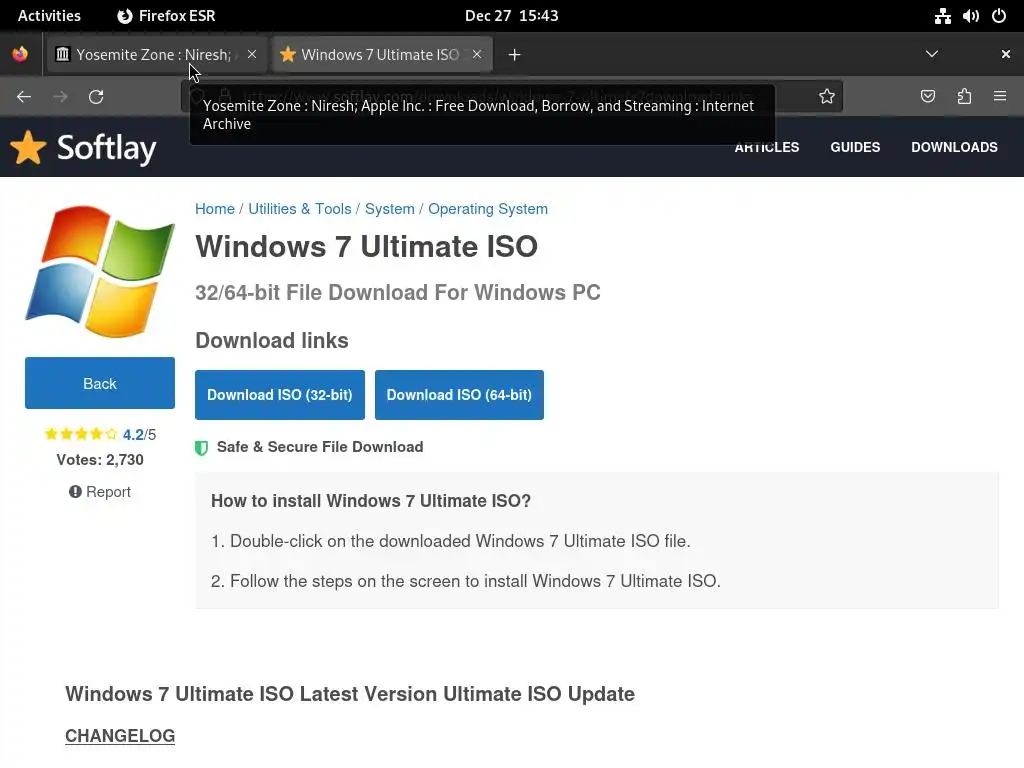Reload the current page
1024x768 pixels.
click(x=96, y=97)
